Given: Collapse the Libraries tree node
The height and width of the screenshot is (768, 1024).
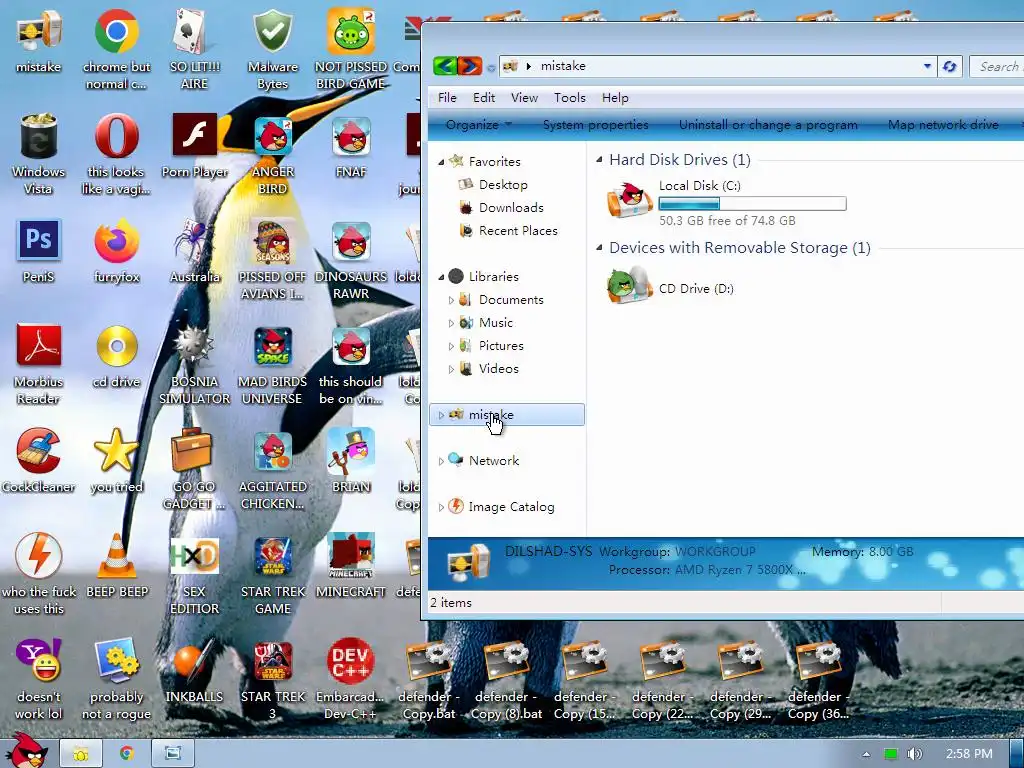Looking at the screenshot, I should (441, 276).
